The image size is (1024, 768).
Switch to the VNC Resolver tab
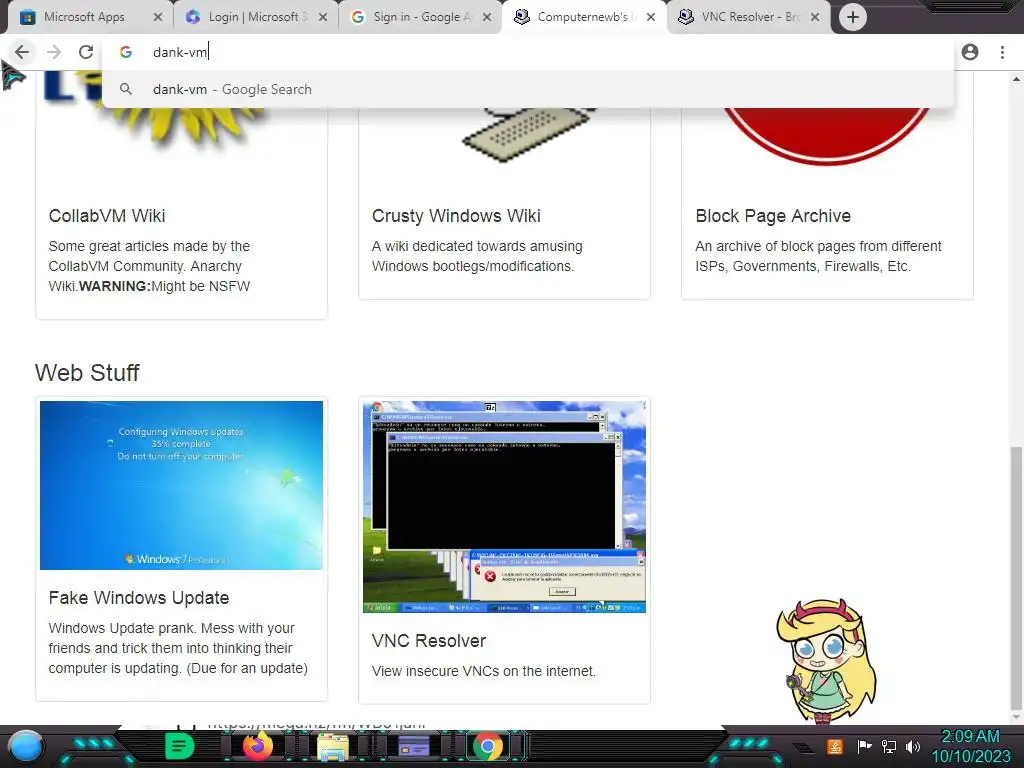coord(746,17)
